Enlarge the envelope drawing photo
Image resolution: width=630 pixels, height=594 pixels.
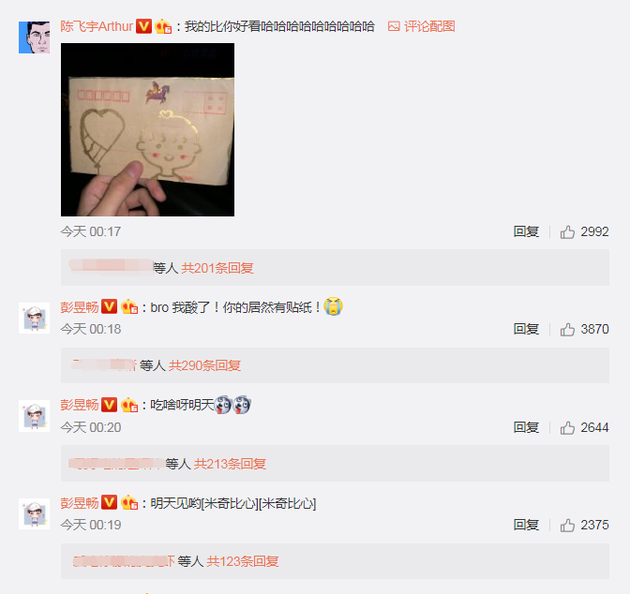point(147,130)
